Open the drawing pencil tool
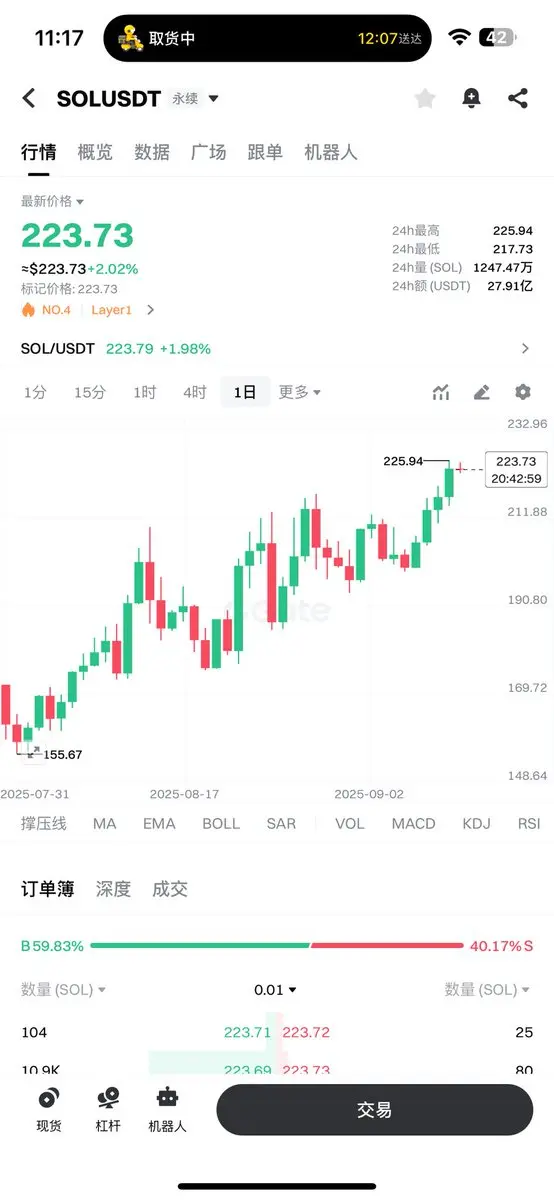Screen dimensions: 554x1200 (x=482, y=392)
